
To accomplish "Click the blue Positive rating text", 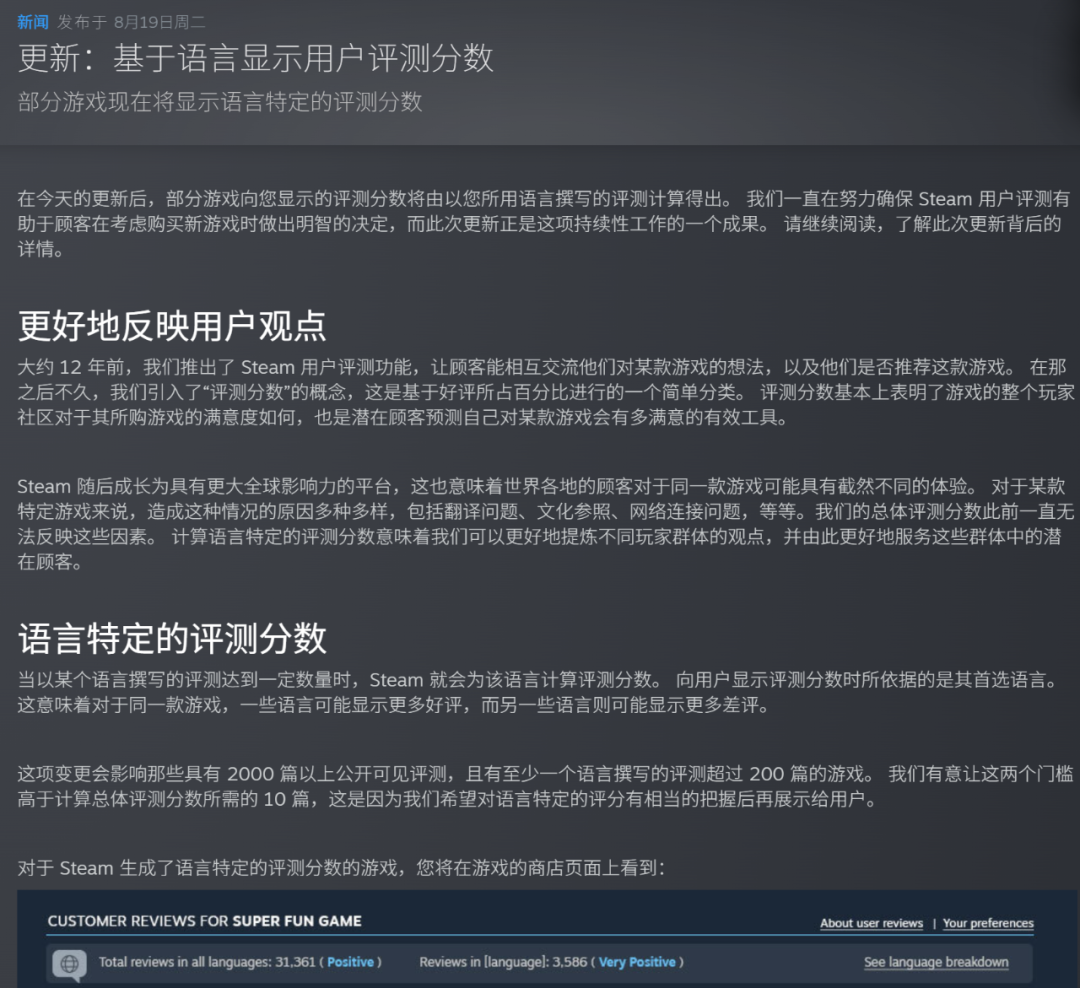I will point(350,962).
